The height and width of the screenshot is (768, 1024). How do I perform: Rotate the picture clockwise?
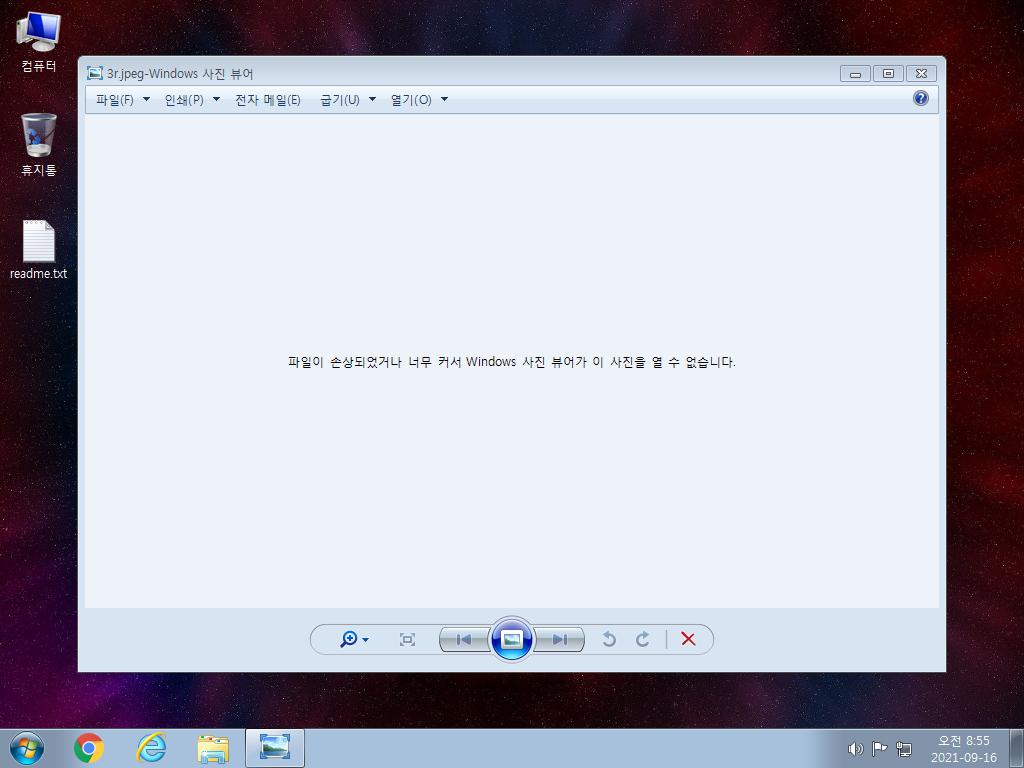[643, 639]
